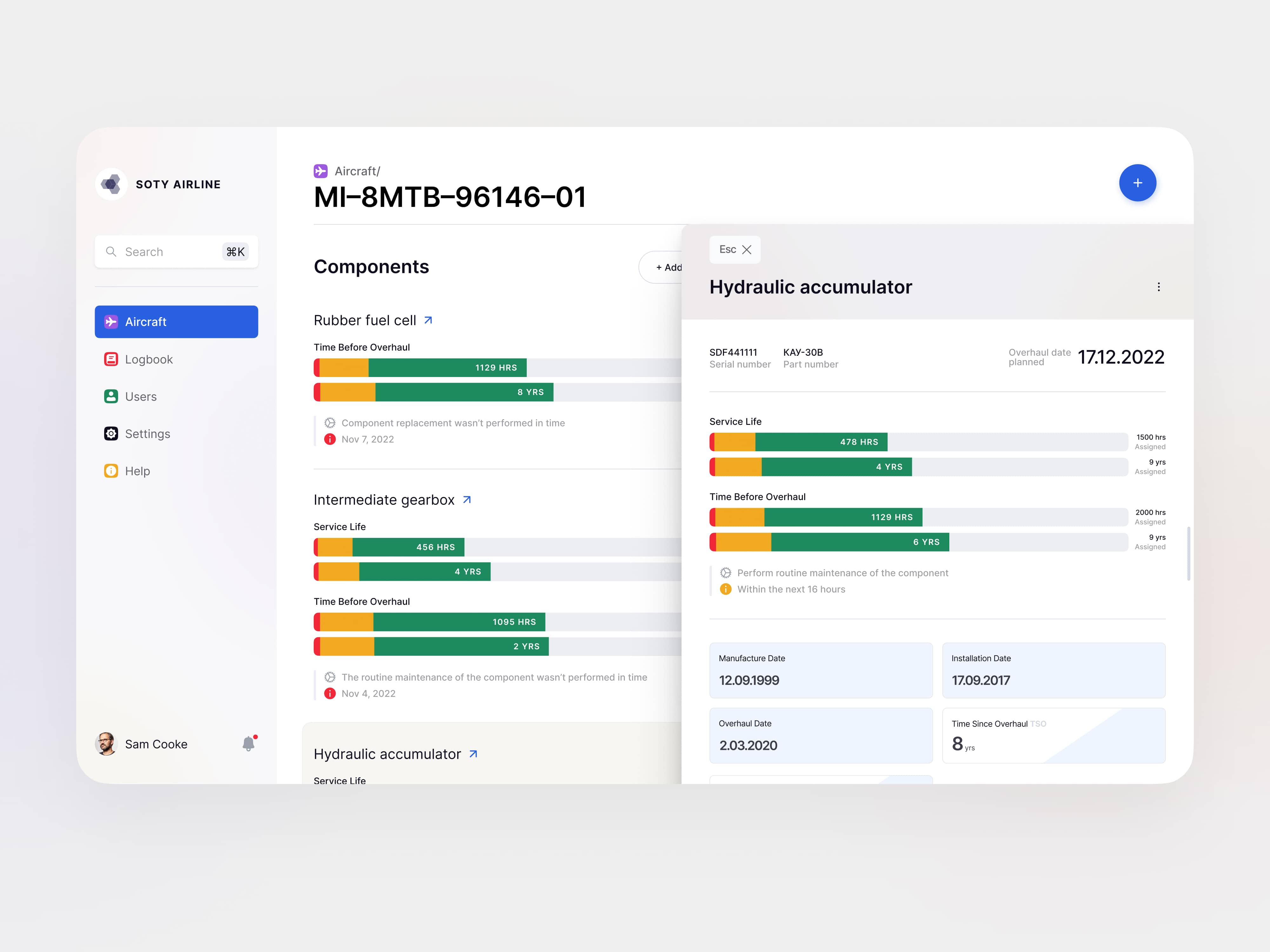Open the Logbook section
The image size is (1270, 952).
tap(148, 359)
